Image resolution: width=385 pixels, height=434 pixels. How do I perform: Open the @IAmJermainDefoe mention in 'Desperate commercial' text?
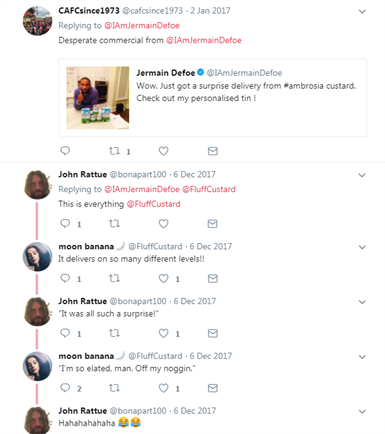click(x=204, y=40)
